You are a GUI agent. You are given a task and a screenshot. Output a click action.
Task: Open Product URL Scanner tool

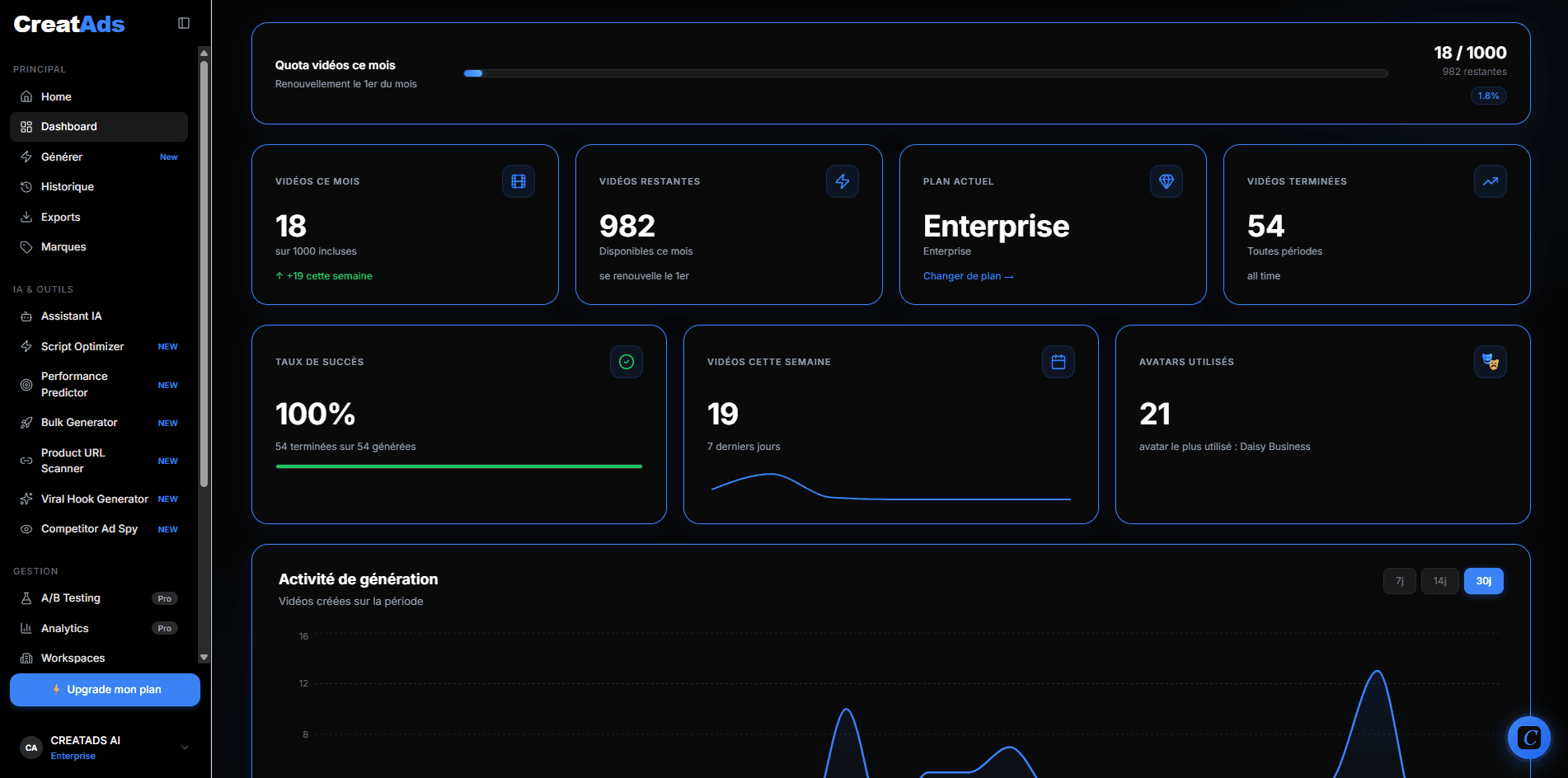tap(99, 461)
